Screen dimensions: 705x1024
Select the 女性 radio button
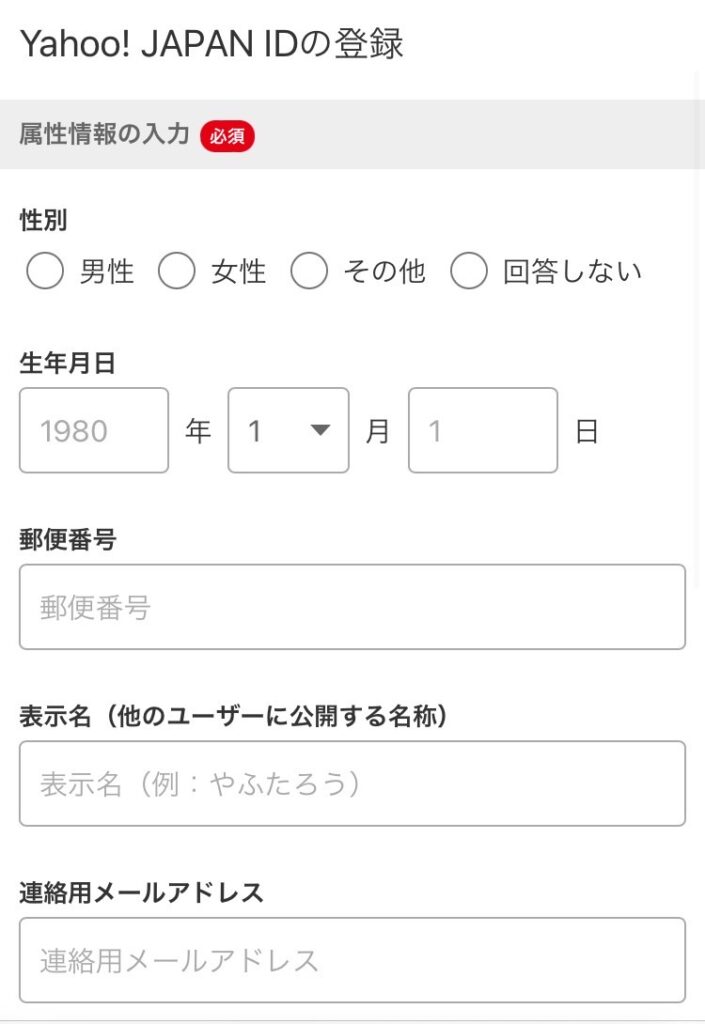176,271
